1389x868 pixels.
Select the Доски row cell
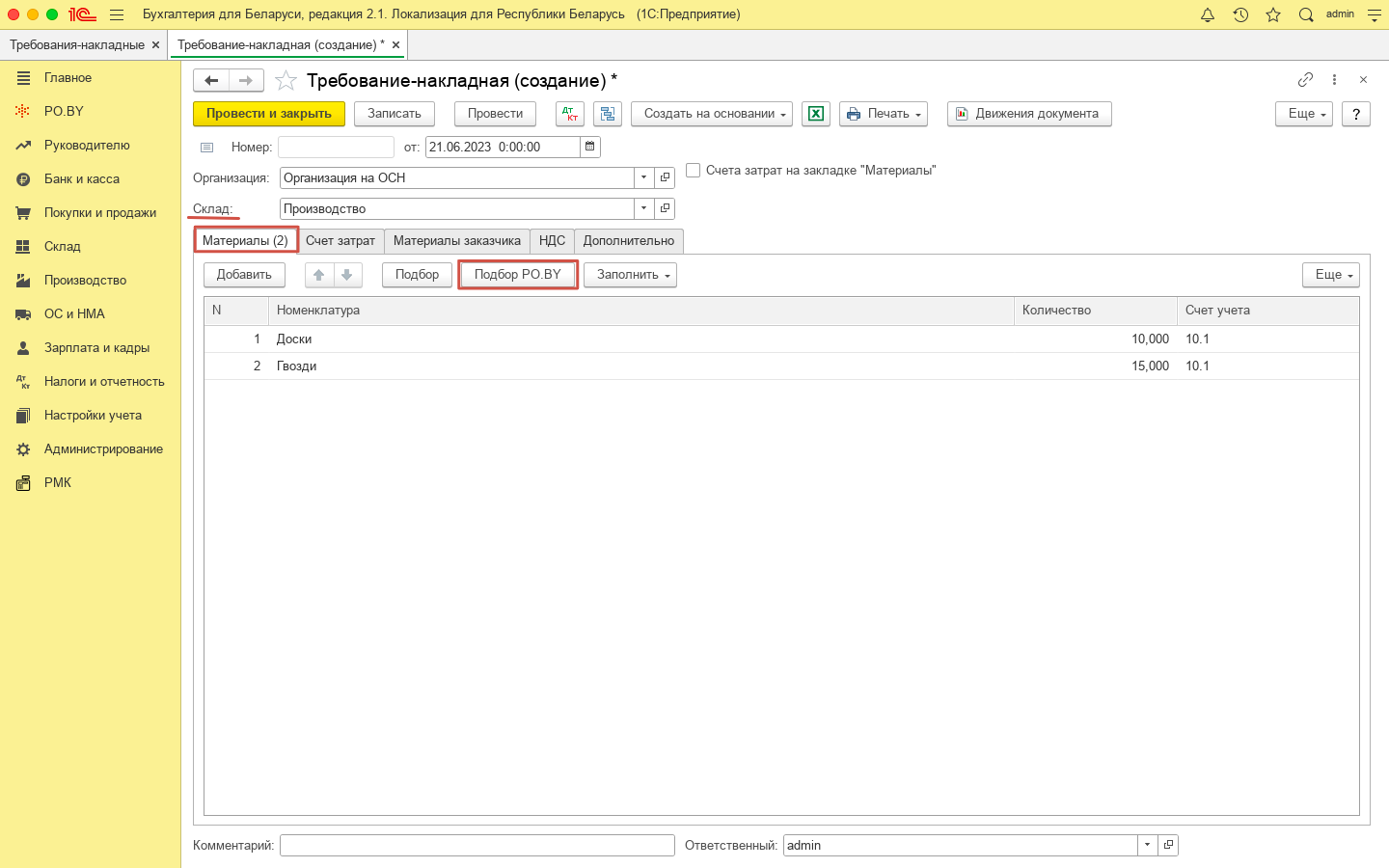[641, 339]
